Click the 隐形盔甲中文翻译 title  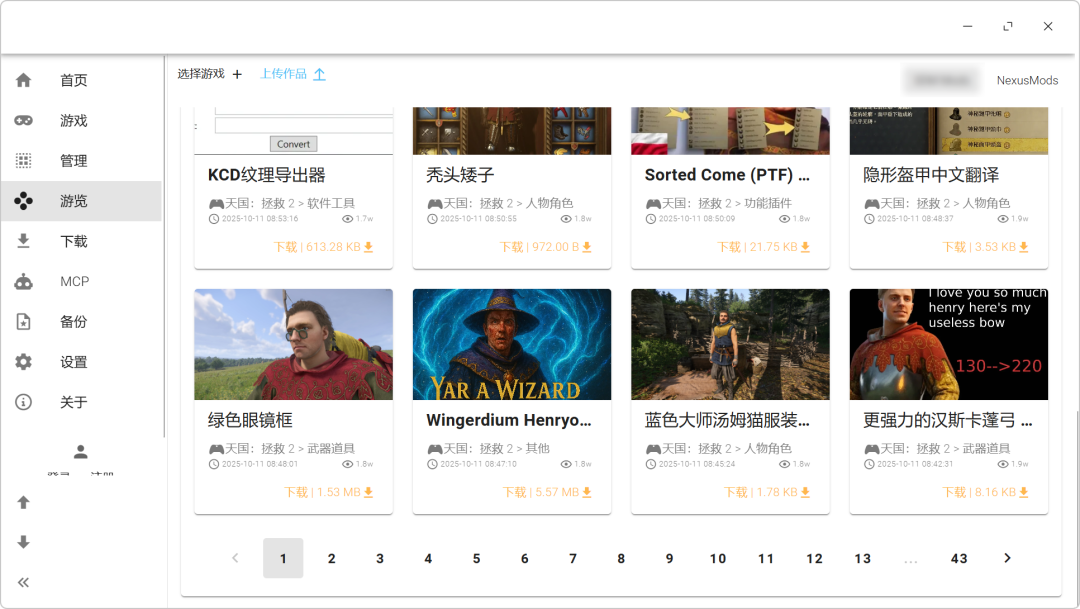[931, 175]
